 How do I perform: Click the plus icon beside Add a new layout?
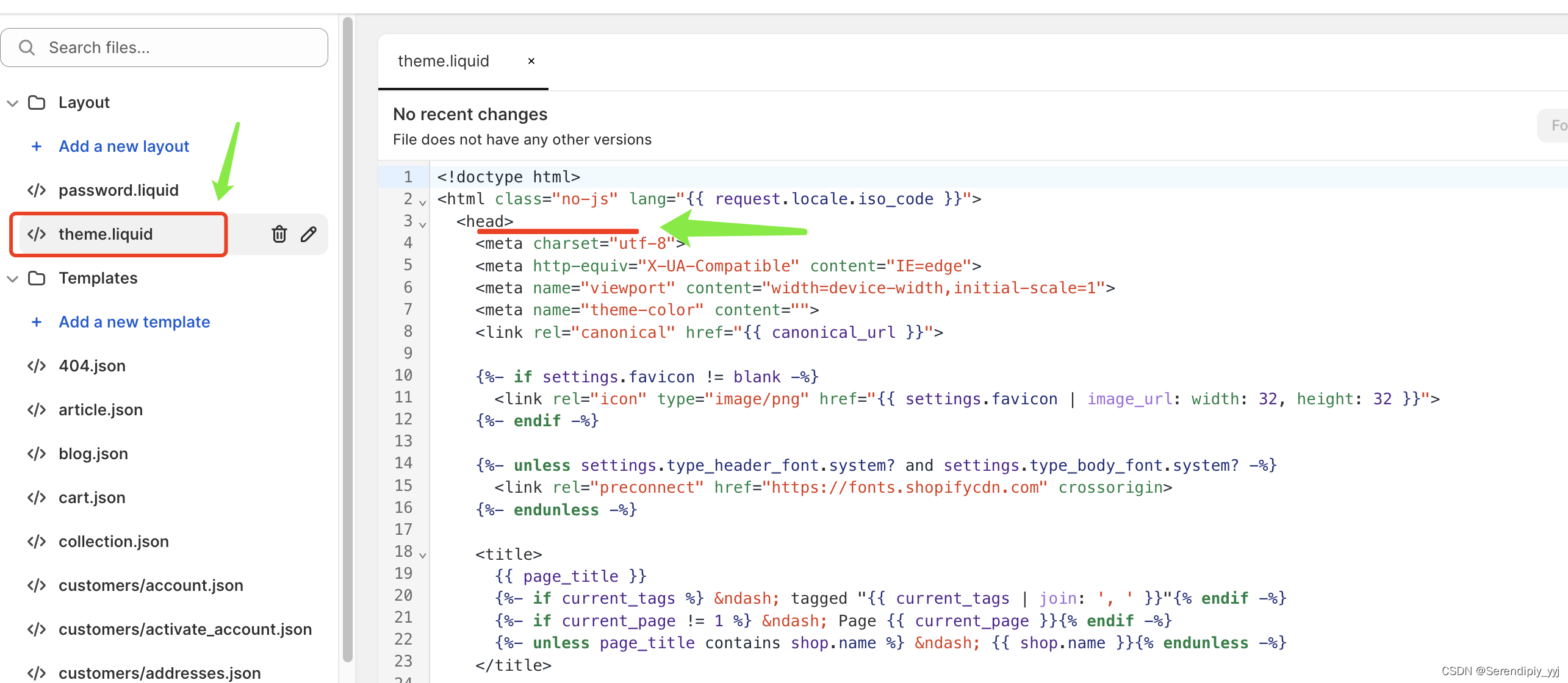(37, 146)
